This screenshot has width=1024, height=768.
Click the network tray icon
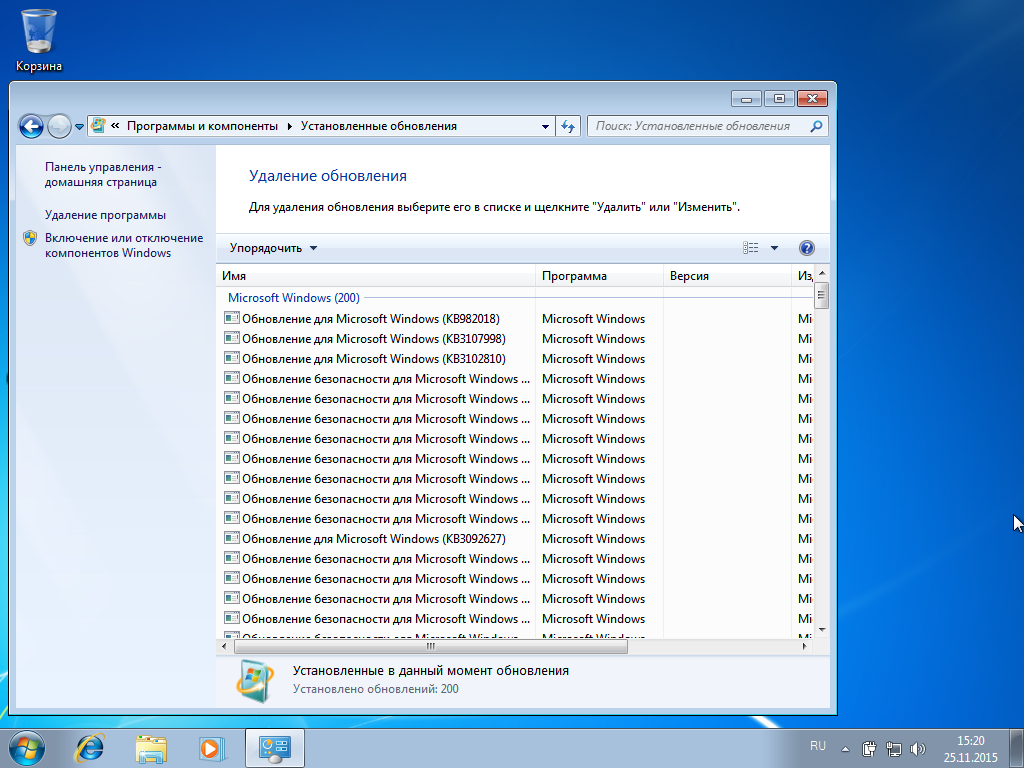(893, 749)
